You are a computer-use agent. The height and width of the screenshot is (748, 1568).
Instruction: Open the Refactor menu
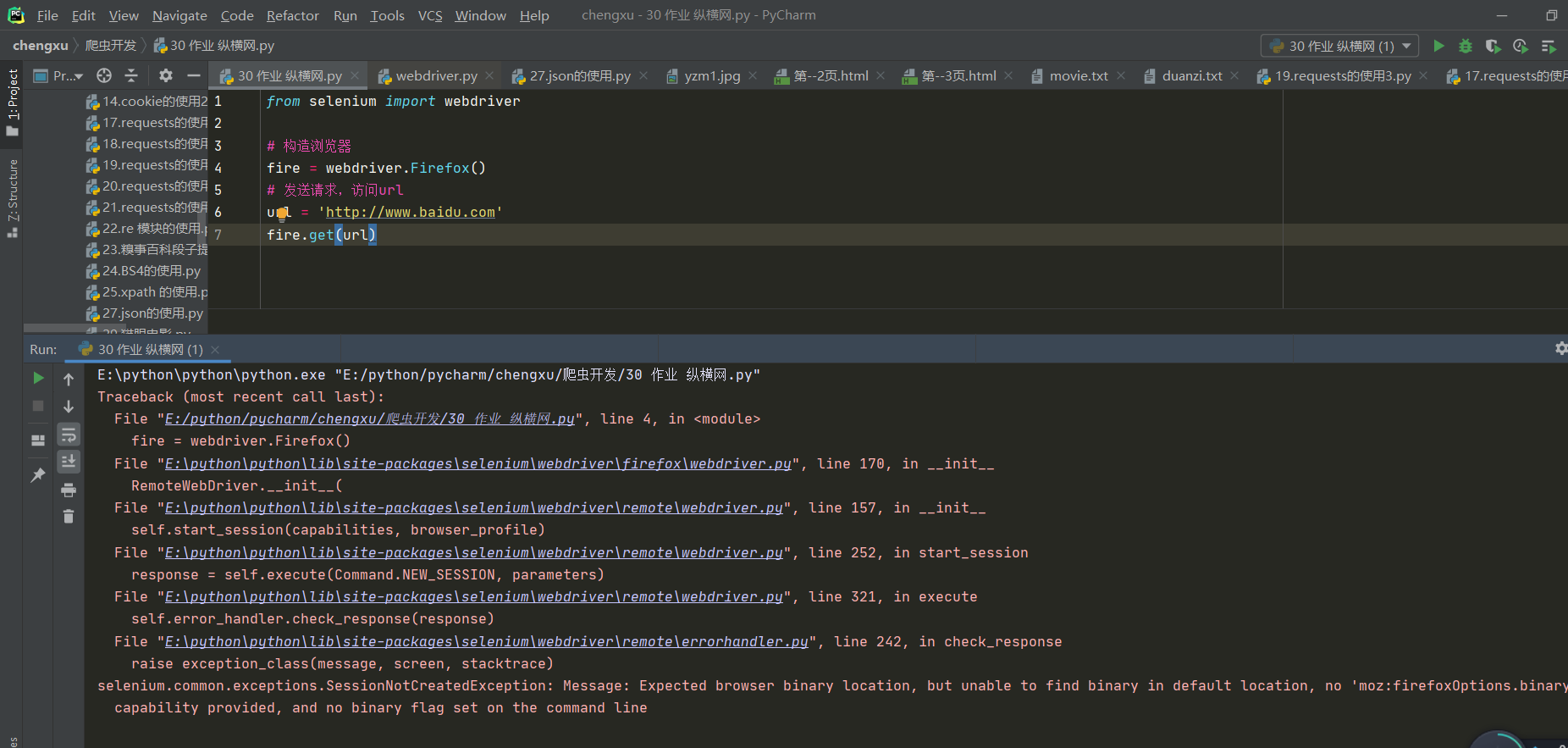293,15
